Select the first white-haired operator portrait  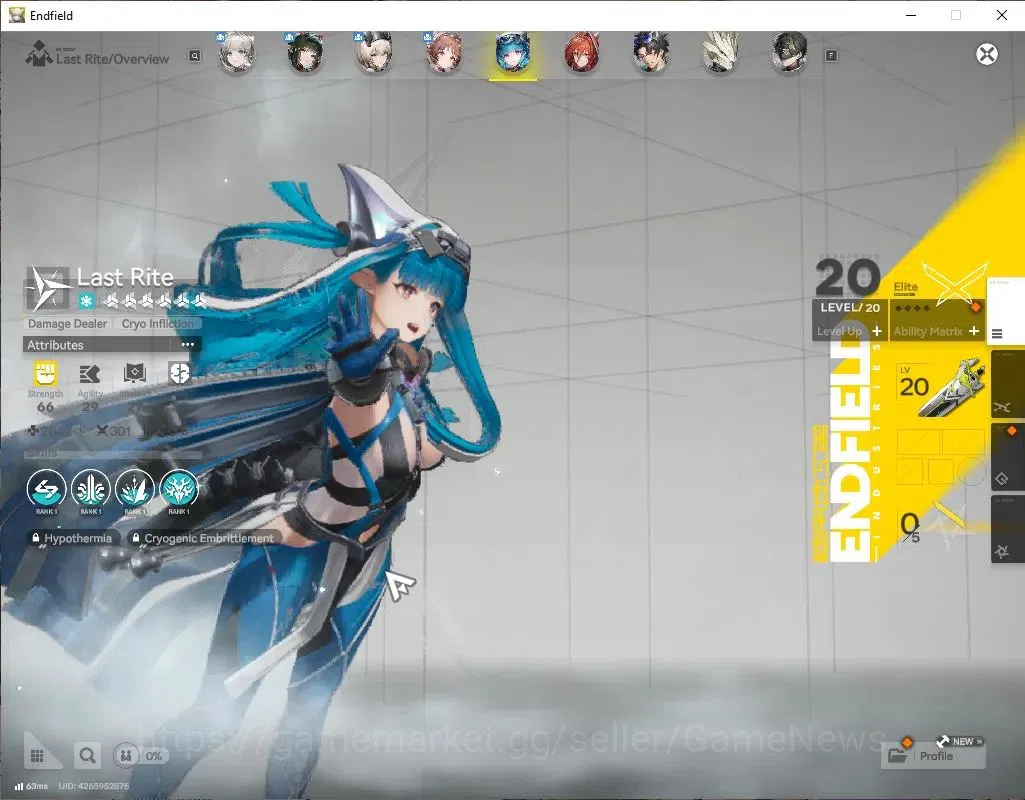pyautogui.click(x=236, y=52)
